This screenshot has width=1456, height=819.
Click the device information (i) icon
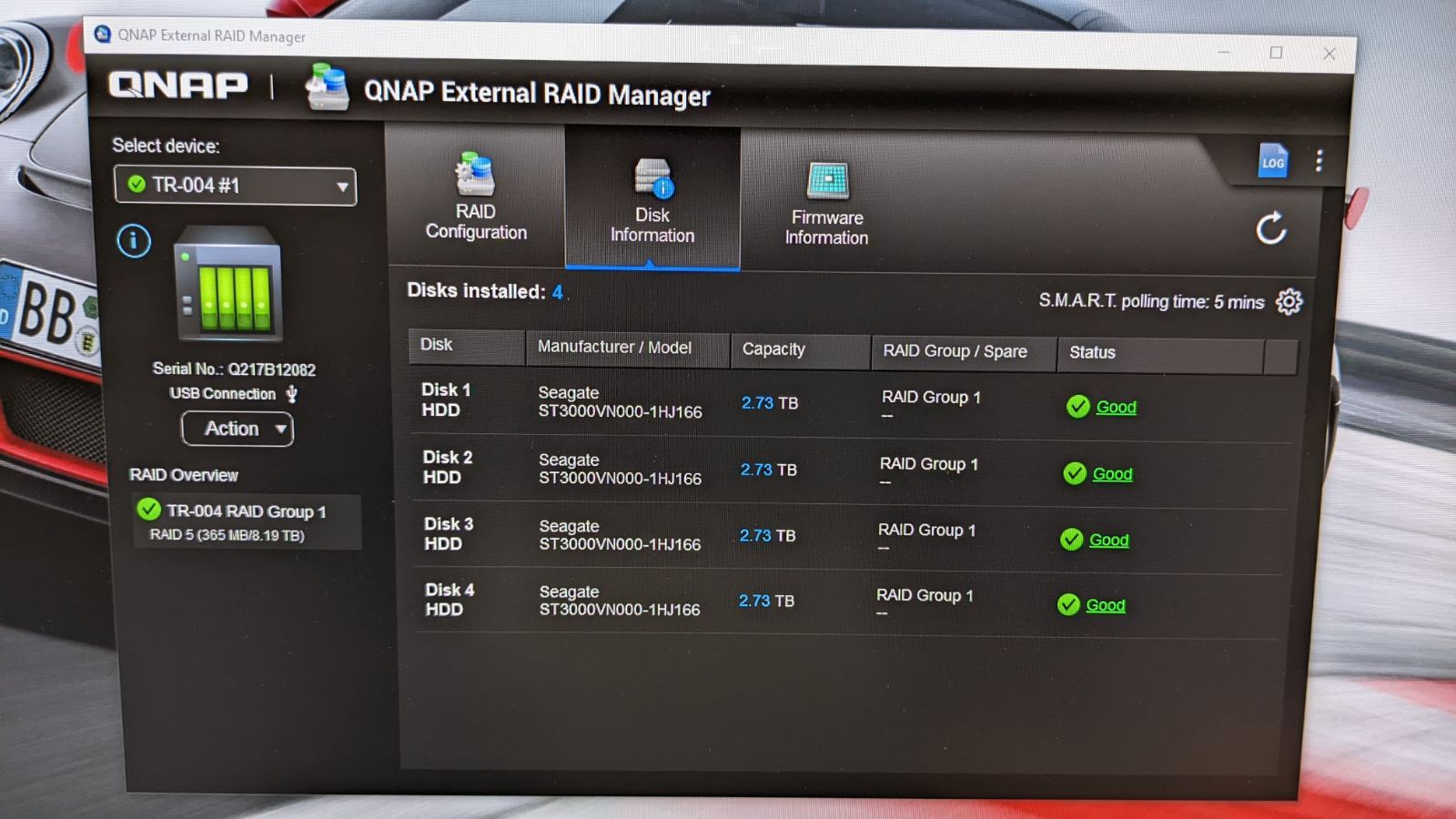134,241
